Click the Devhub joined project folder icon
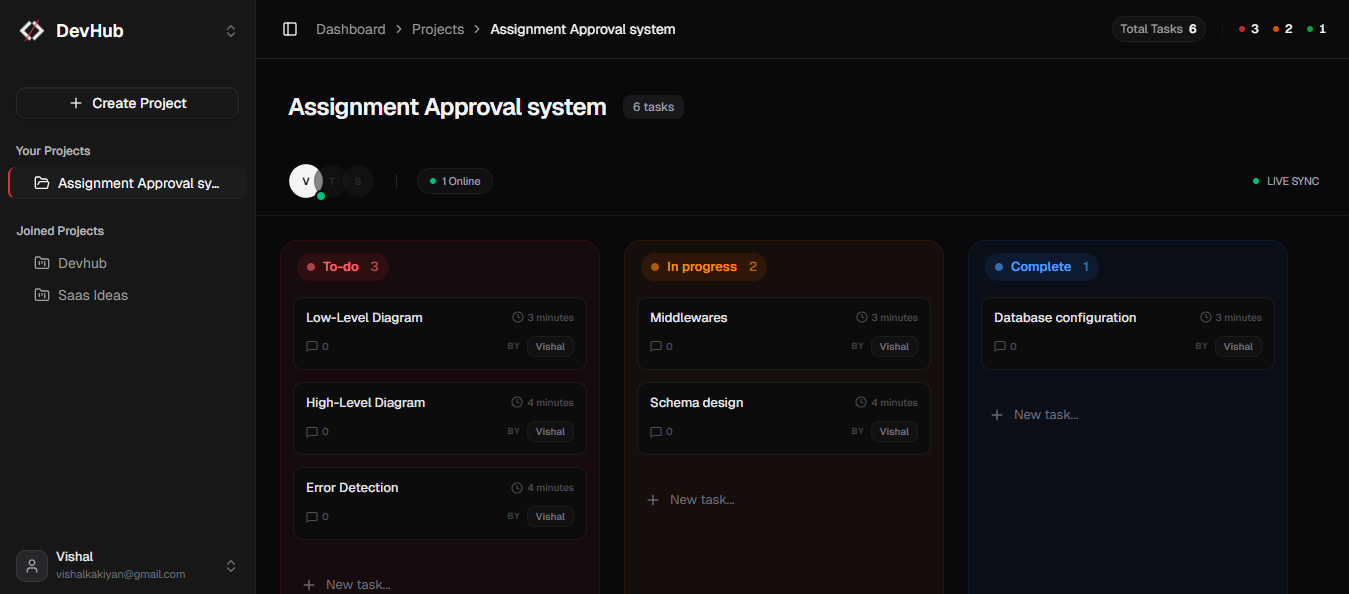The height and width of the screenshot is (594, 1349). [42, 263]
